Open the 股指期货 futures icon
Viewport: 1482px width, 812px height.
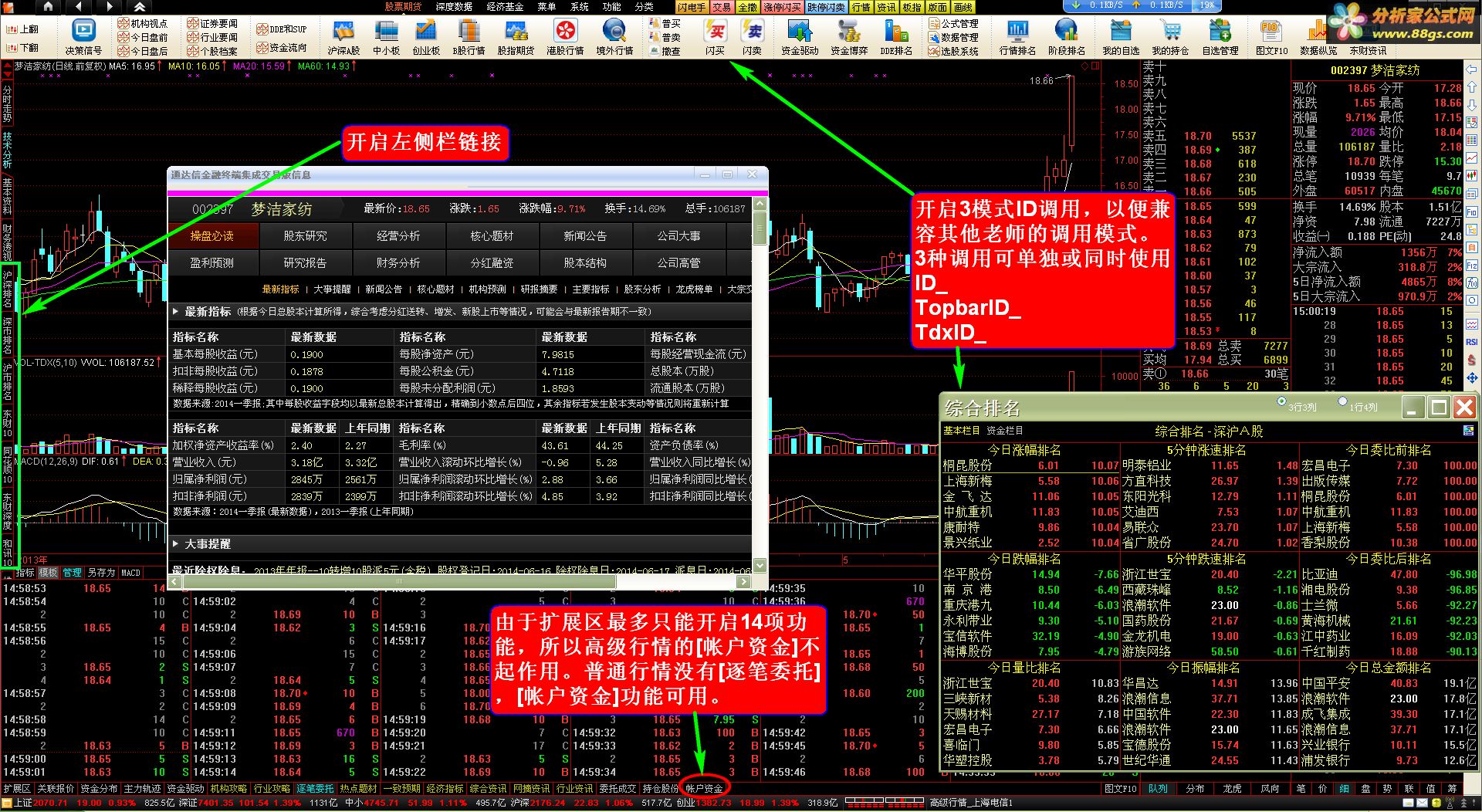[516, 36]
